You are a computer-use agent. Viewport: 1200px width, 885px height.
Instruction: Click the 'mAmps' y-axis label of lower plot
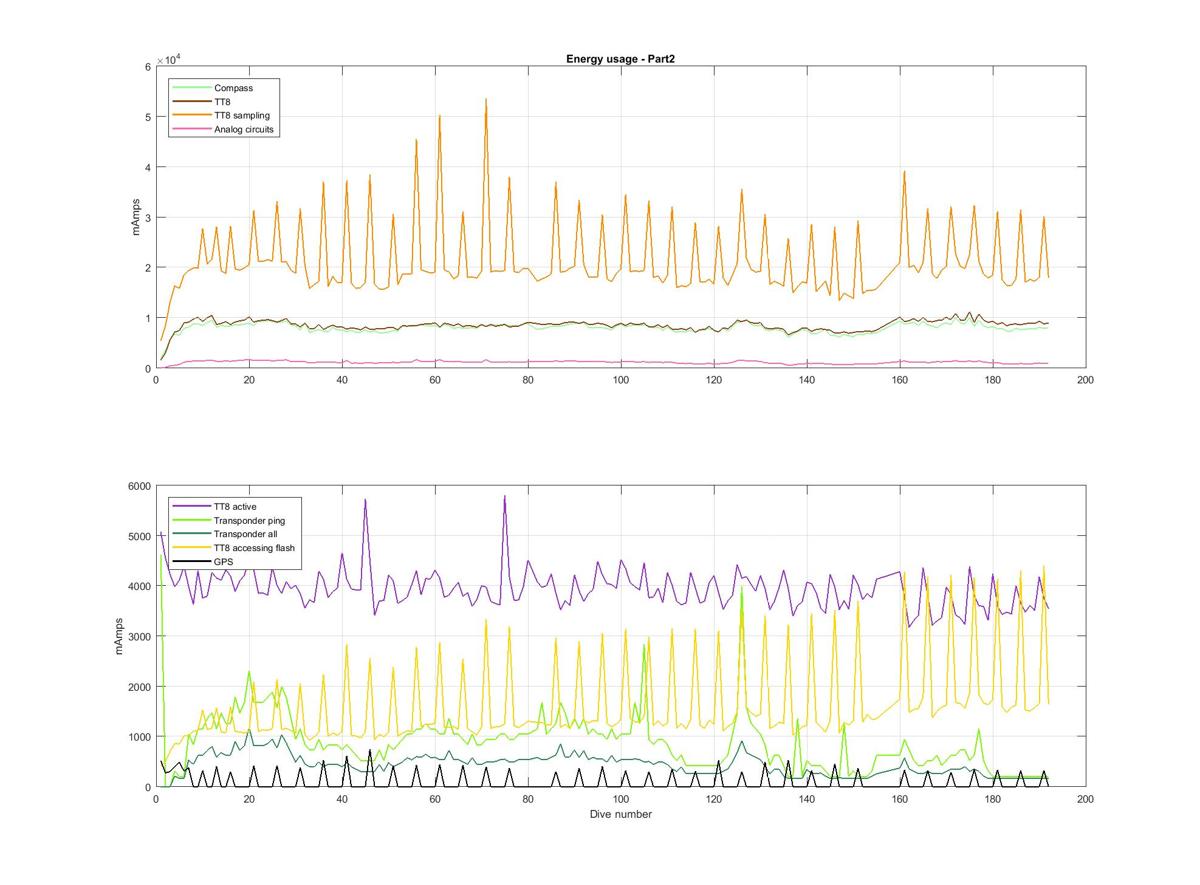click(x=119, y=636)
